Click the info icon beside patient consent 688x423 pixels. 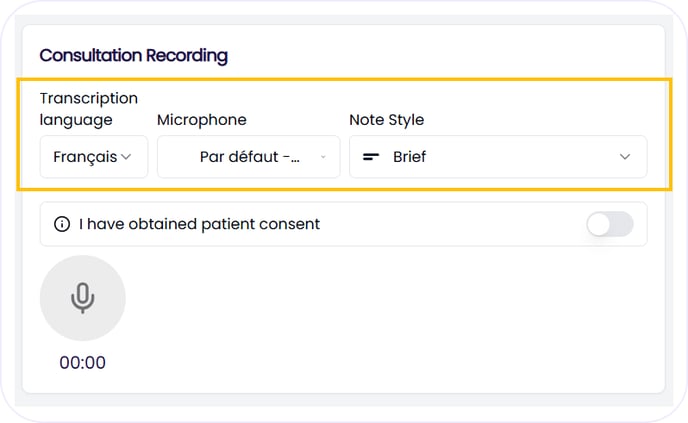[x=62, y=224]
